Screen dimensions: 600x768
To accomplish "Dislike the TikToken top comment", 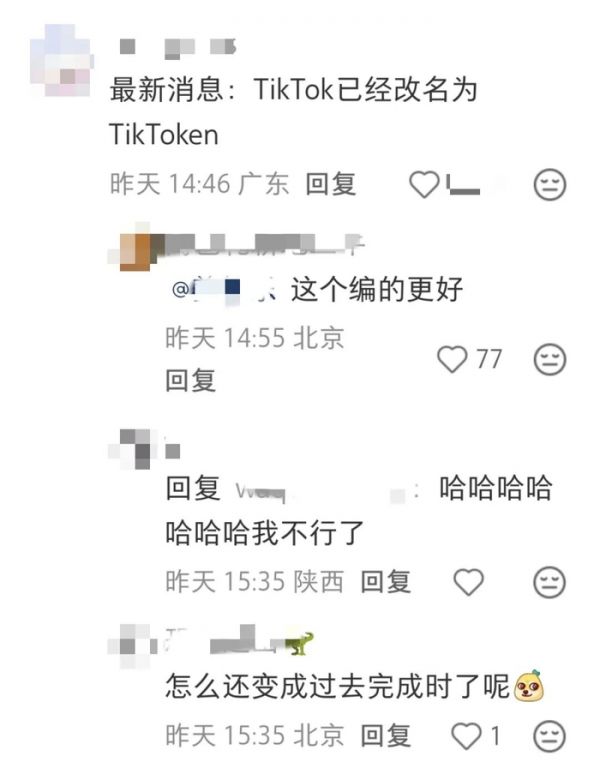I will pos(550,185).
